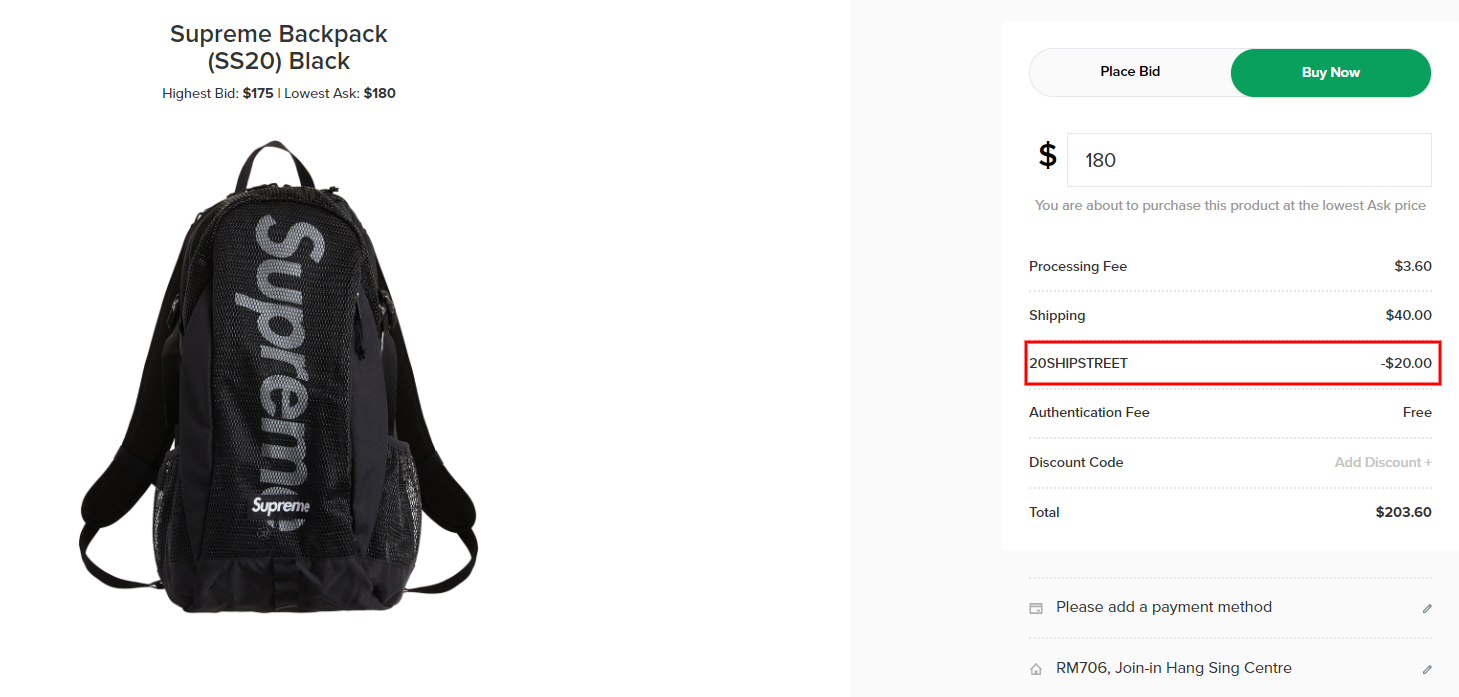Click the 20SHIPSTREET promo code label
Viewport: 1459px width, 697px height.
[1078, 363]
